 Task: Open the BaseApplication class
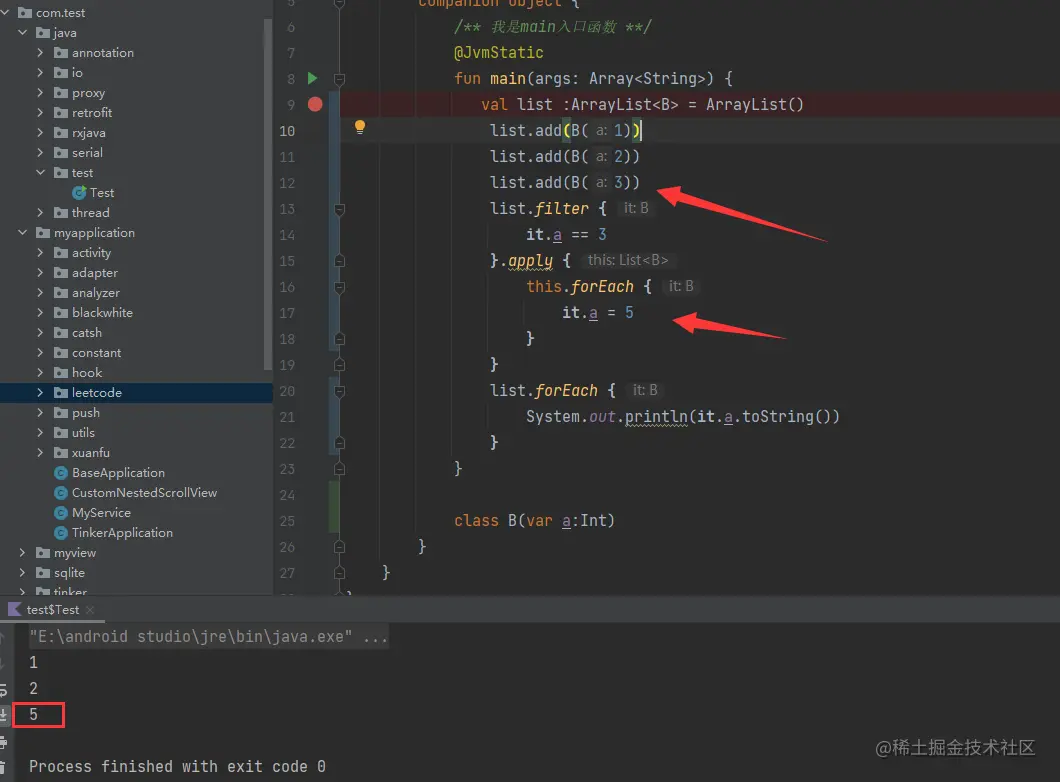tap(110, 472)
